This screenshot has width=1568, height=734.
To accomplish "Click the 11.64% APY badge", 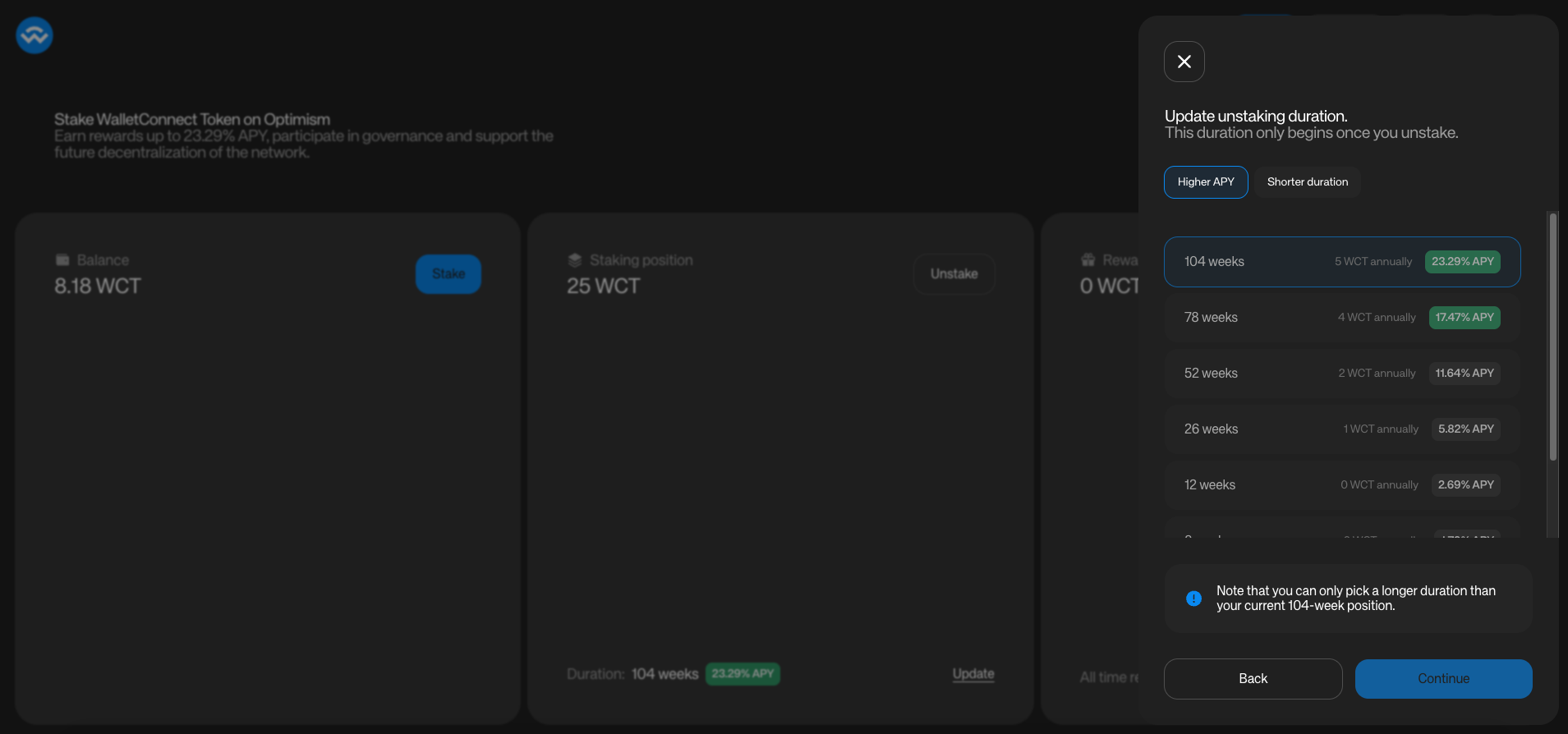I will (x=1465, y=374).
